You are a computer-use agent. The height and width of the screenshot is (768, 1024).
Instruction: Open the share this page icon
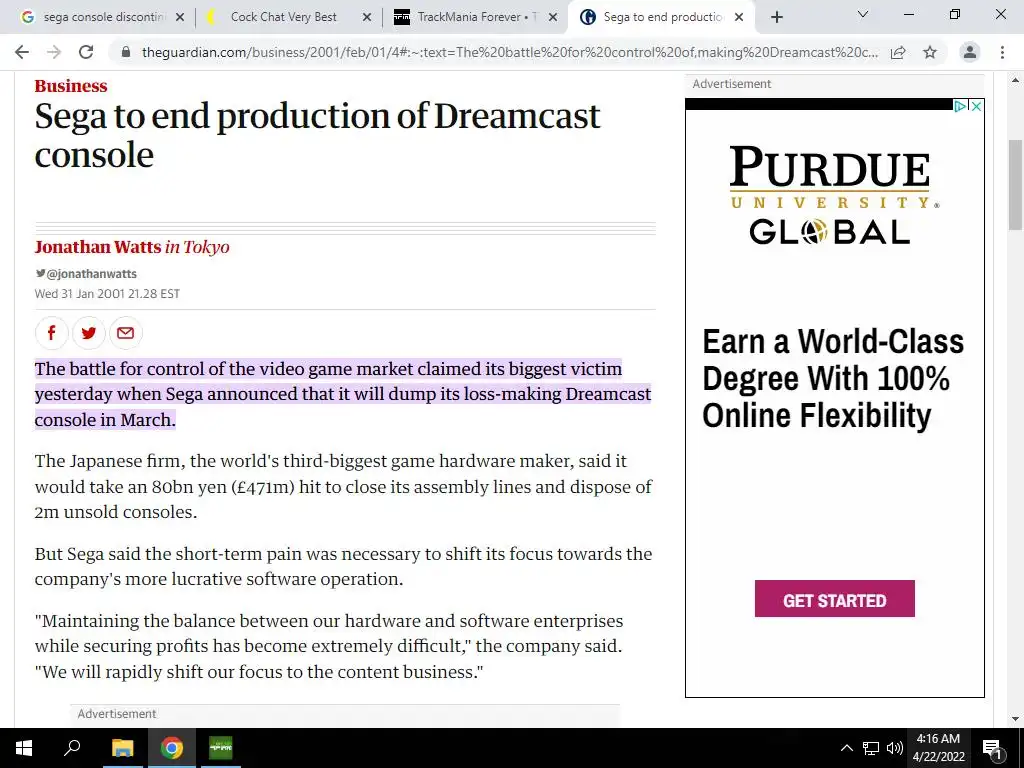[x=898, y=52]
